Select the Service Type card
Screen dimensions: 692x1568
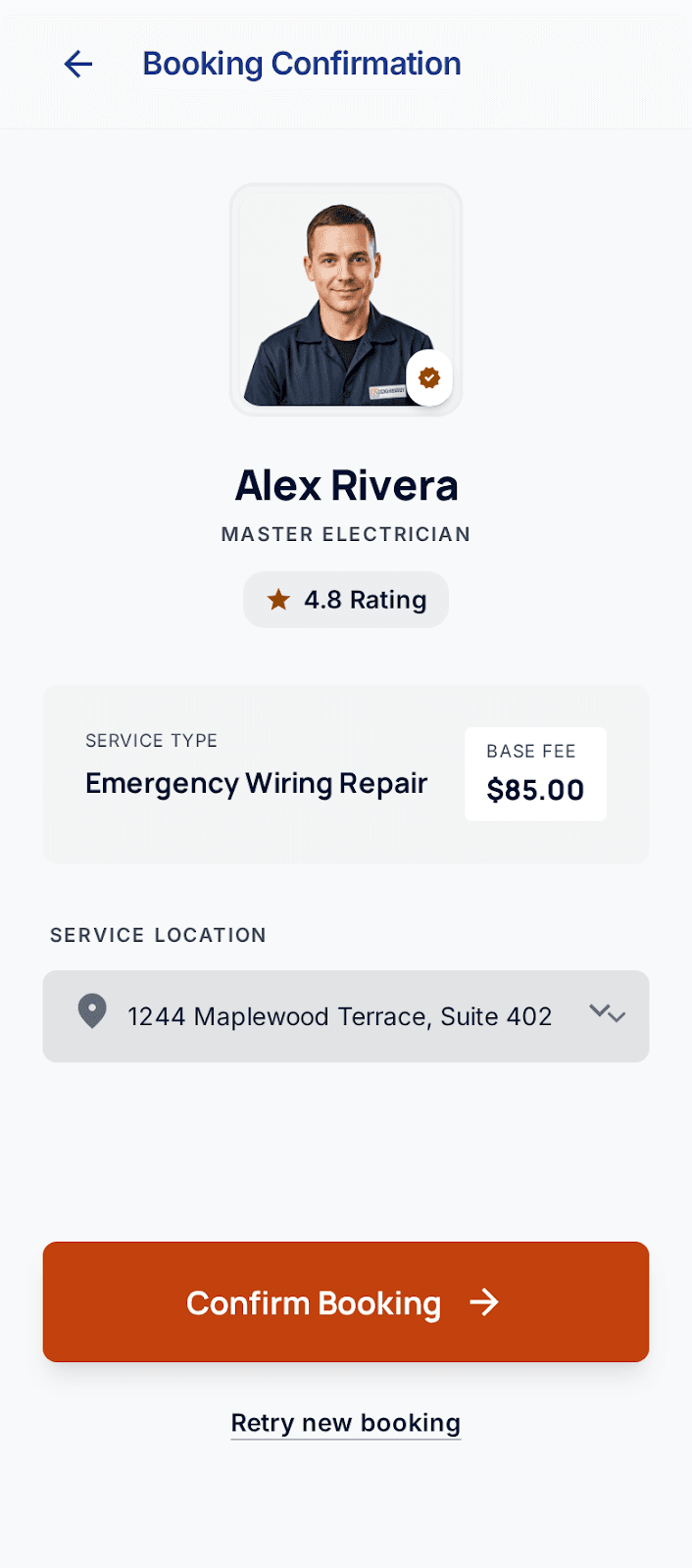(x=345, y=774)
